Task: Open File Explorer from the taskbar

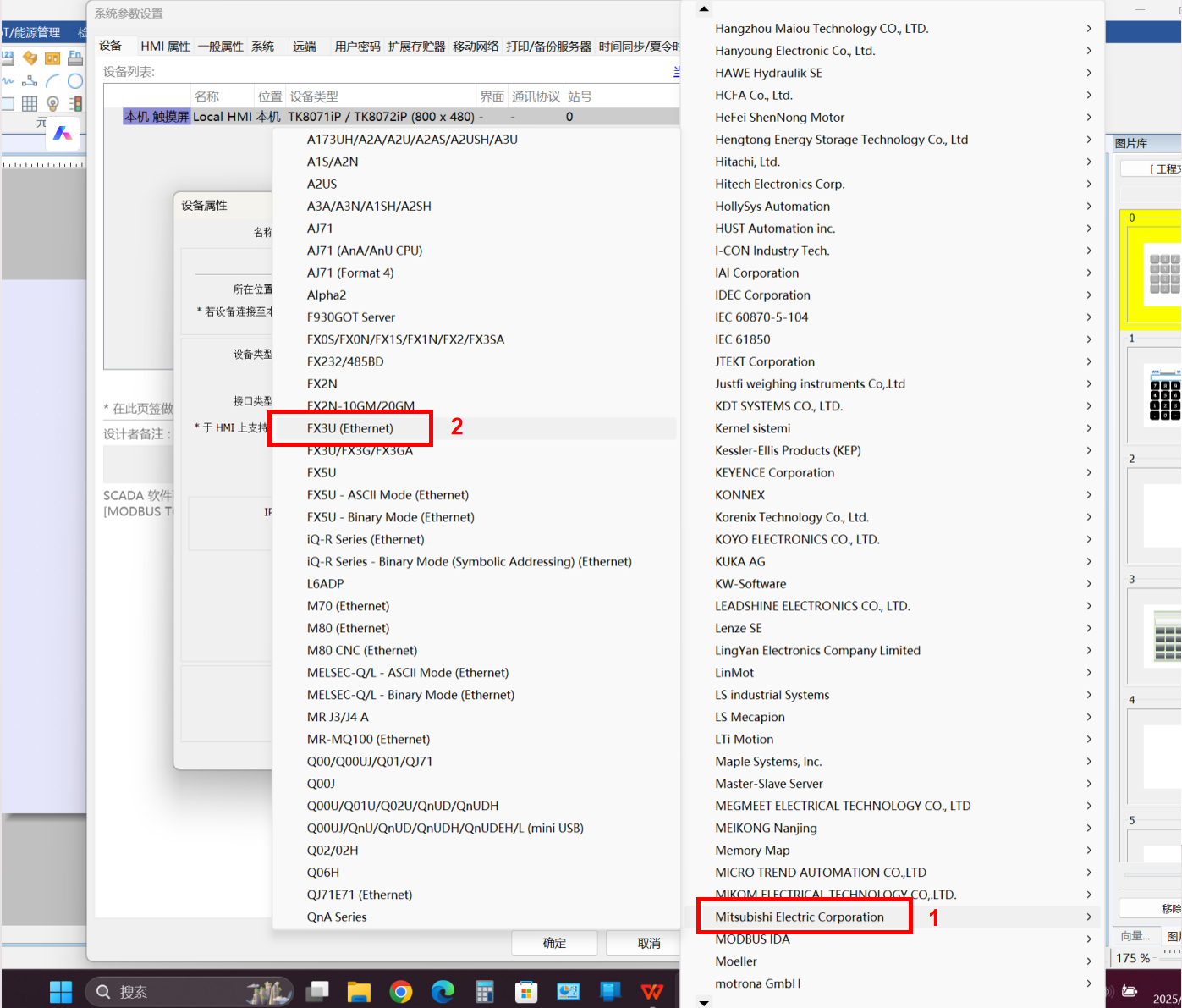Action: point(359,991)
